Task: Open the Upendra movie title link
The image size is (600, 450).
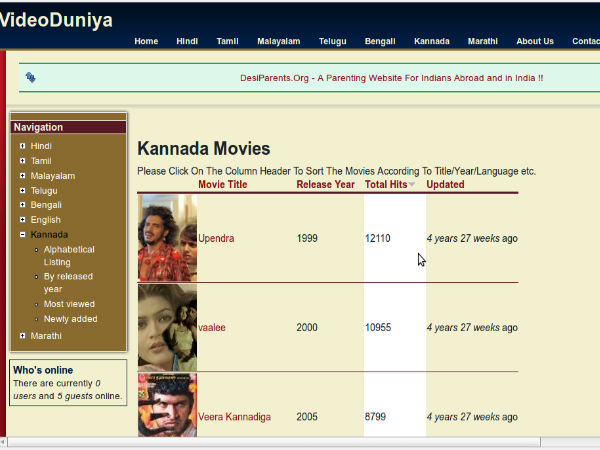Action: [216, 239]
